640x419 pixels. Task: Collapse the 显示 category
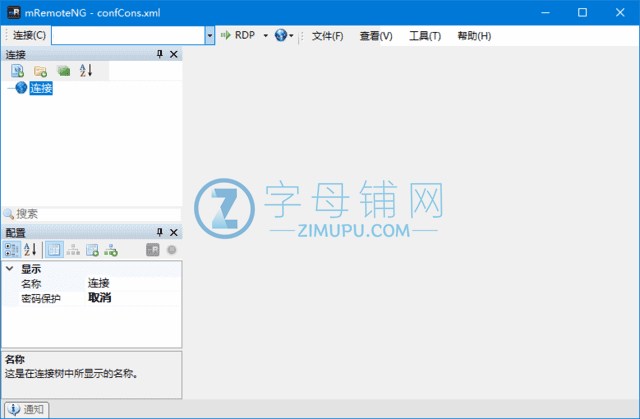tap(9, 269)
